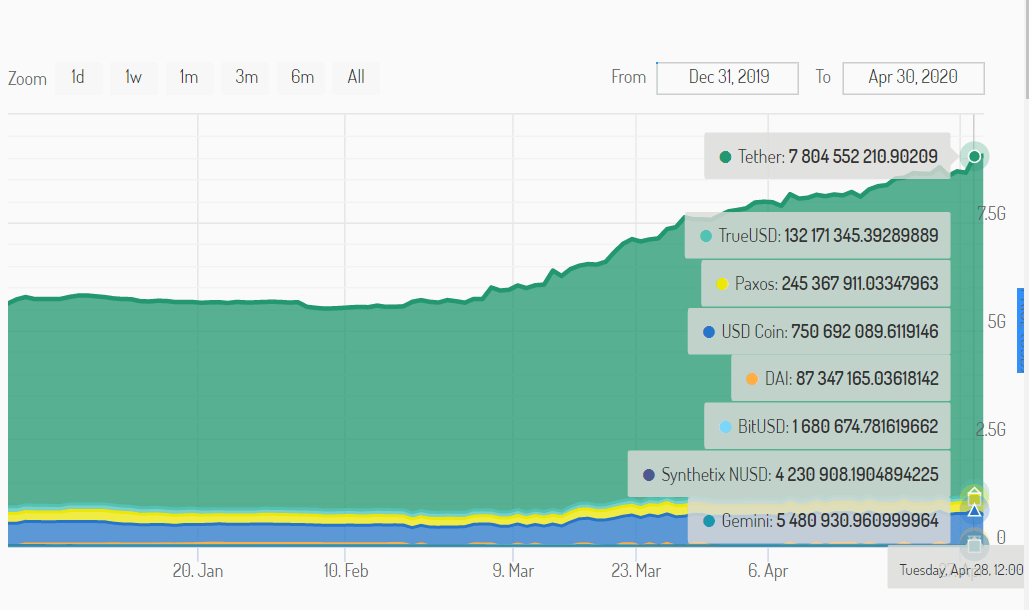The height and width of the screenshot is (610, 1029).
Task: Click the 2.5G y-axis label
Action: pos(991,430)
